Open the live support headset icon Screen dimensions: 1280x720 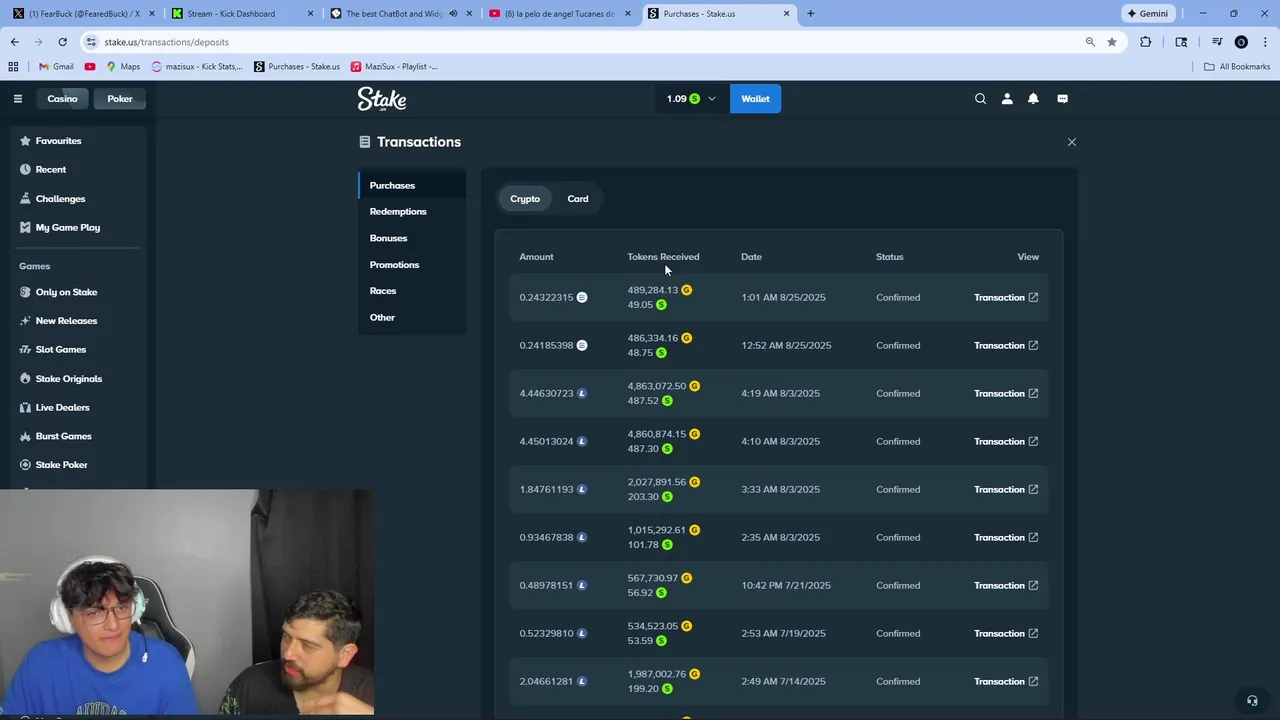[x=1251, y=700]
